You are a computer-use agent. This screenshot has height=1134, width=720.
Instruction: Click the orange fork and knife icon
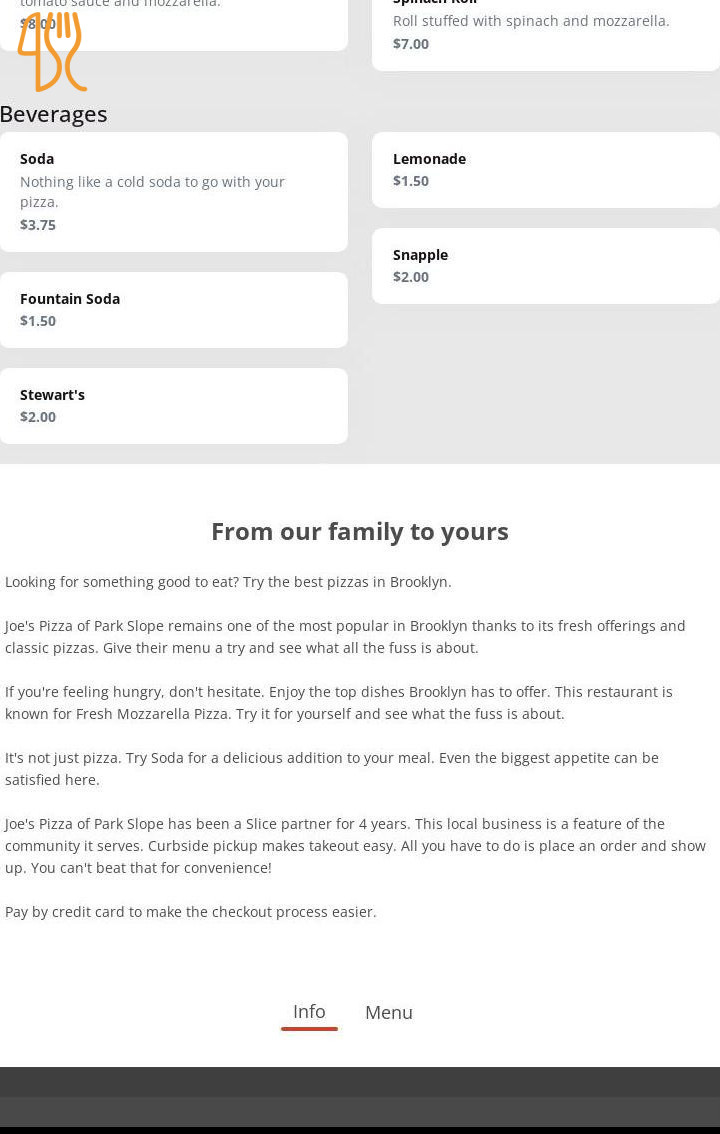[x=52, y=52]
